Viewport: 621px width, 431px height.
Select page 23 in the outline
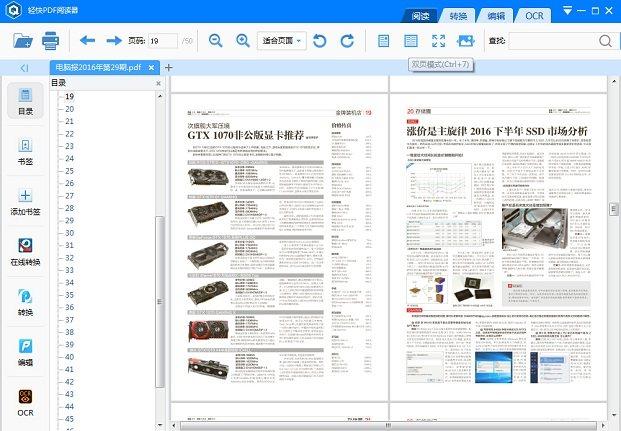(70, 146)
